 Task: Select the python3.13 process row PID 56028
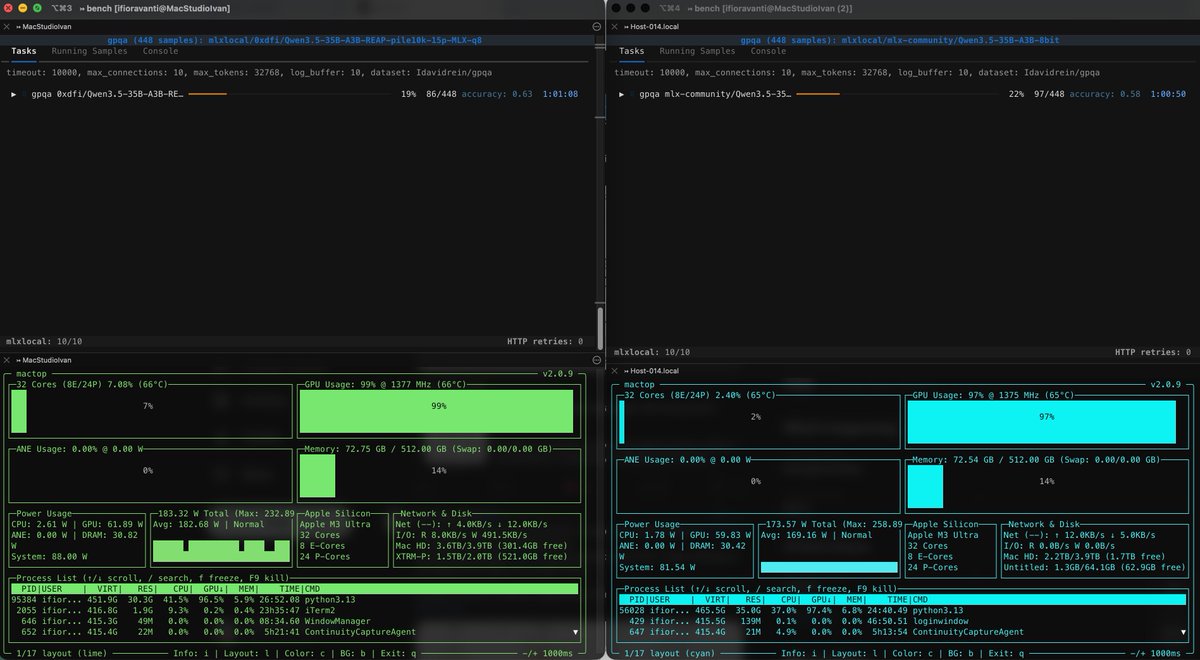pos(903,610)
